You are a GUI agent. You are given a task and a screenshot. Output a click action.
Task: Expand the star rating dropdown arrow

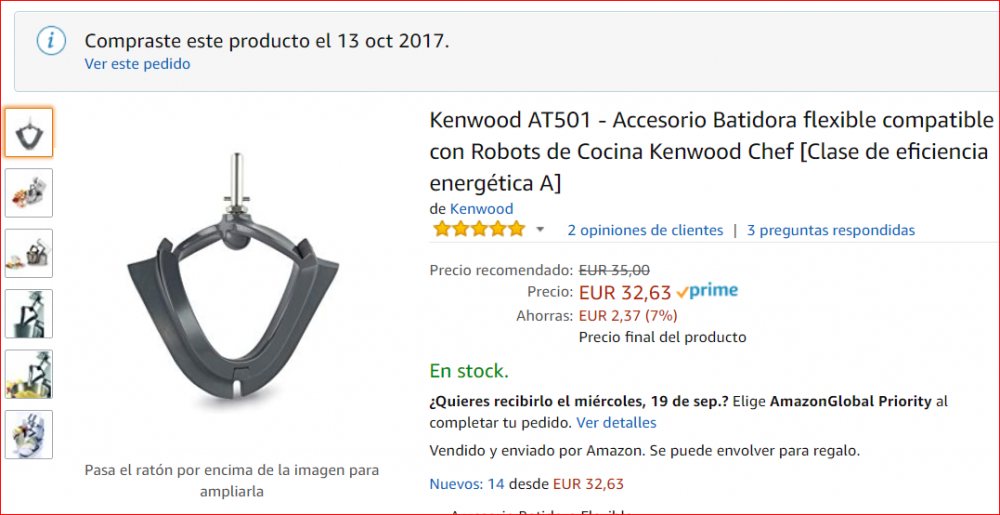coord(540,230)
